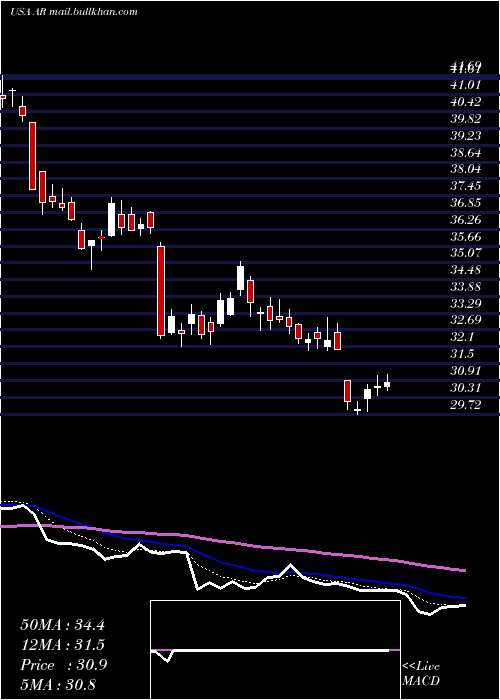Screen dimensions: 500x700
Task: Select the 34.48 price level label
Action: 465,270
